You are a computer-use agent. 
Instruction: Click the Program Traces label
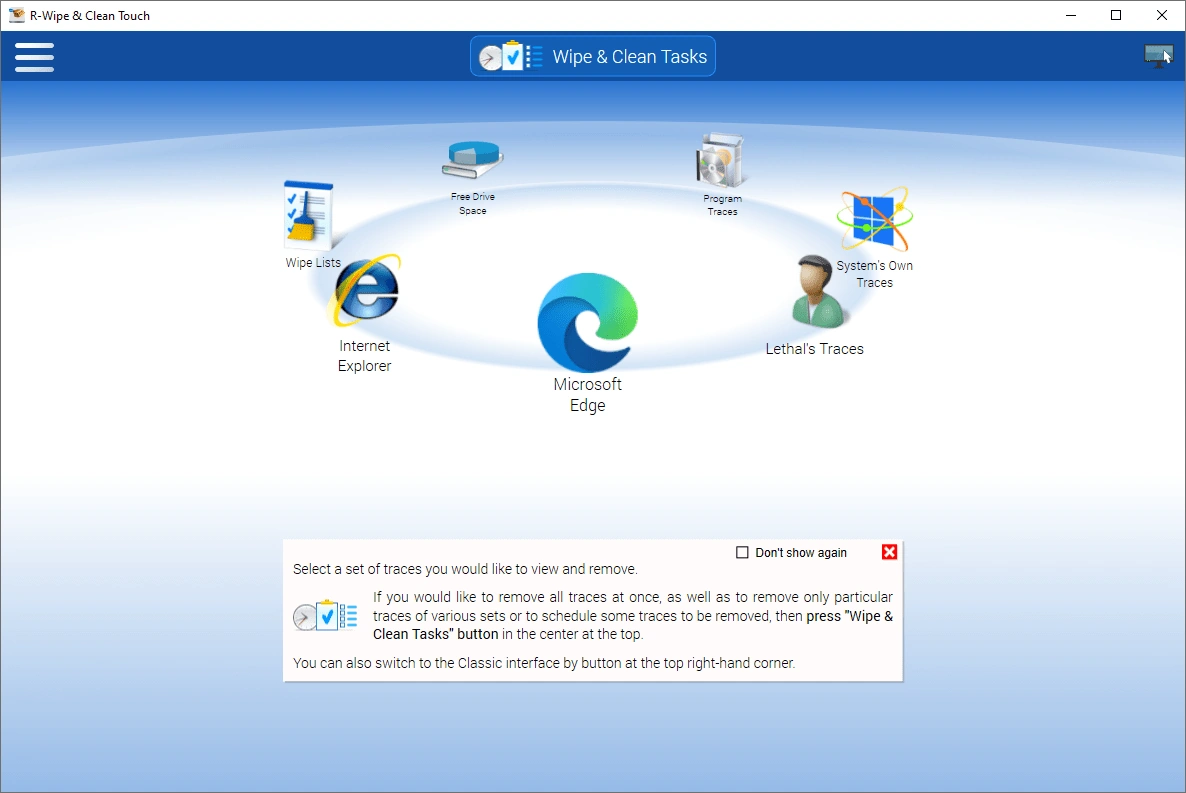722,205
